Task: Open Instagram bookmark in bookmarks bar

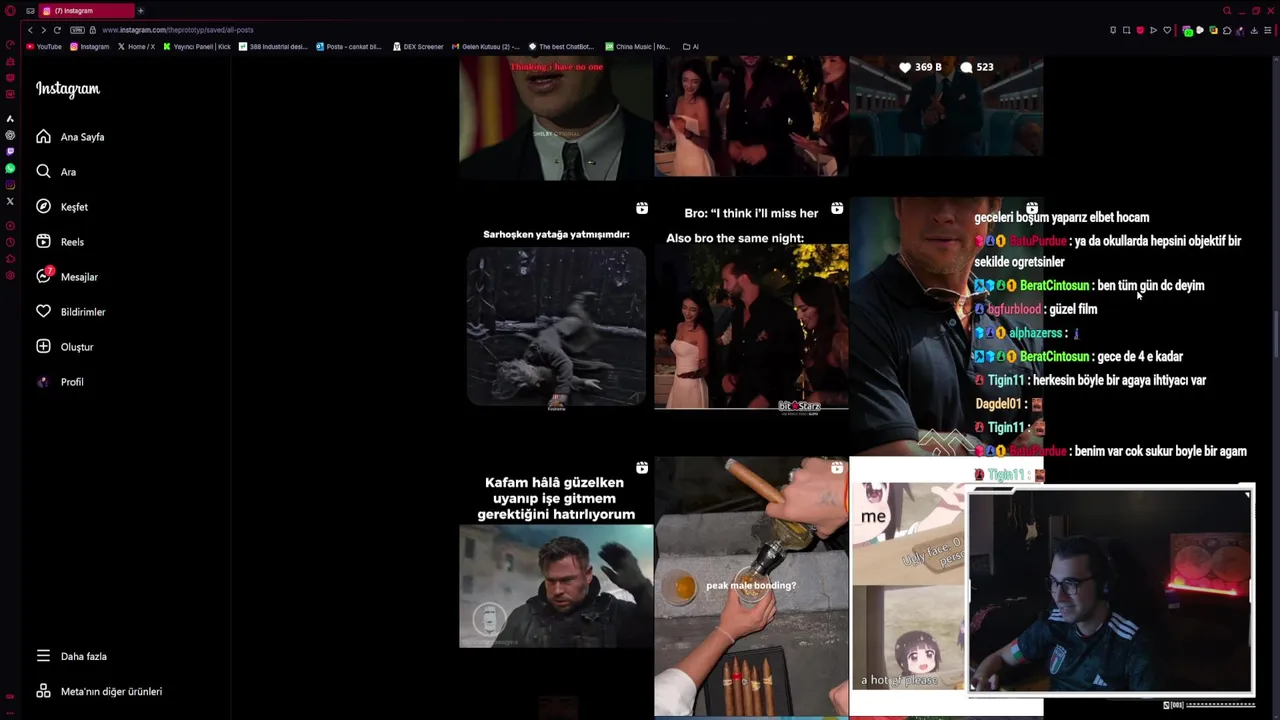Action: 89,46
